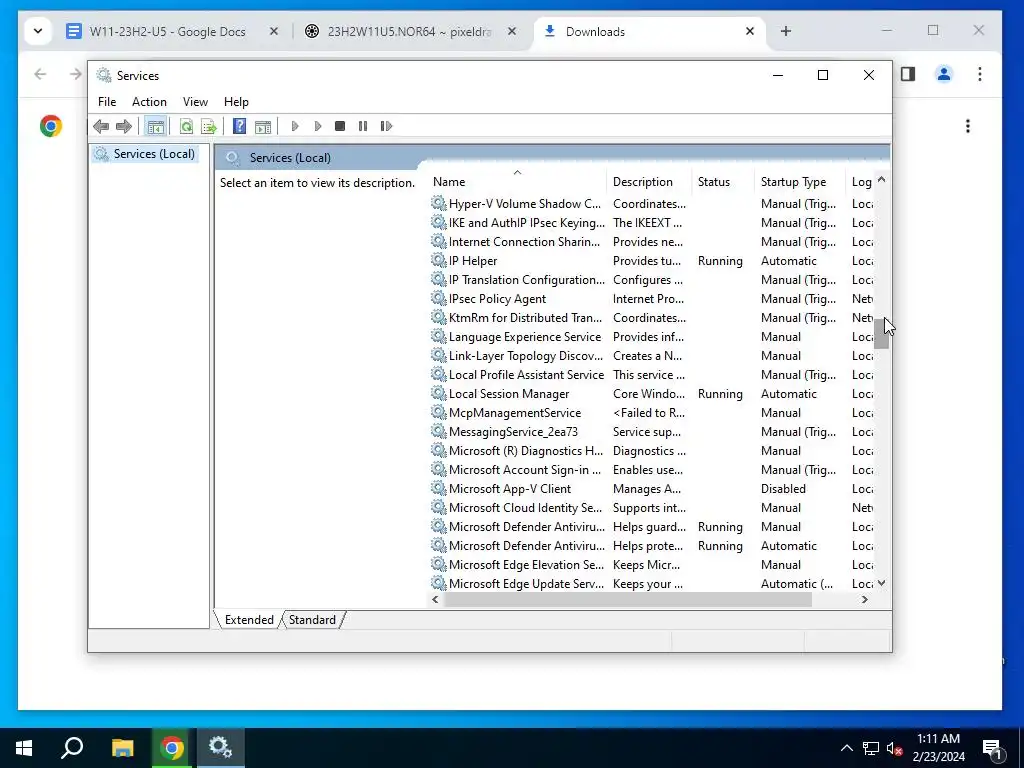Select Microsoft Edge Elevation Service row
The image size is (1024, 768).
tap(652, 565)
